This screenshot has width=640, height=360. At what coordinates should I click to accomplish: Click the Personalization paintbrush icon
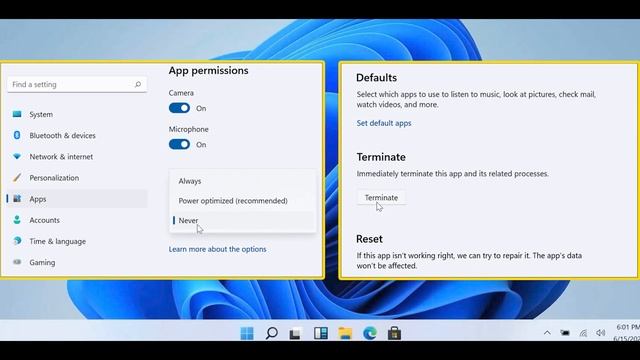click(17, 178)
